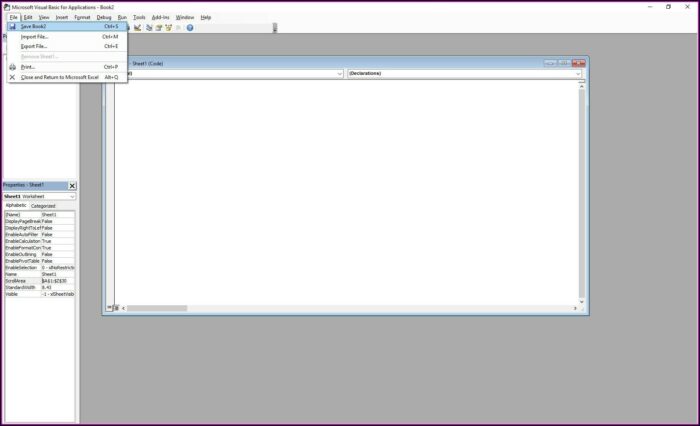Open the Properties Window toolbar icon
Screen dimensions: 700x426
pyautogui.click(x=159, y=28)
